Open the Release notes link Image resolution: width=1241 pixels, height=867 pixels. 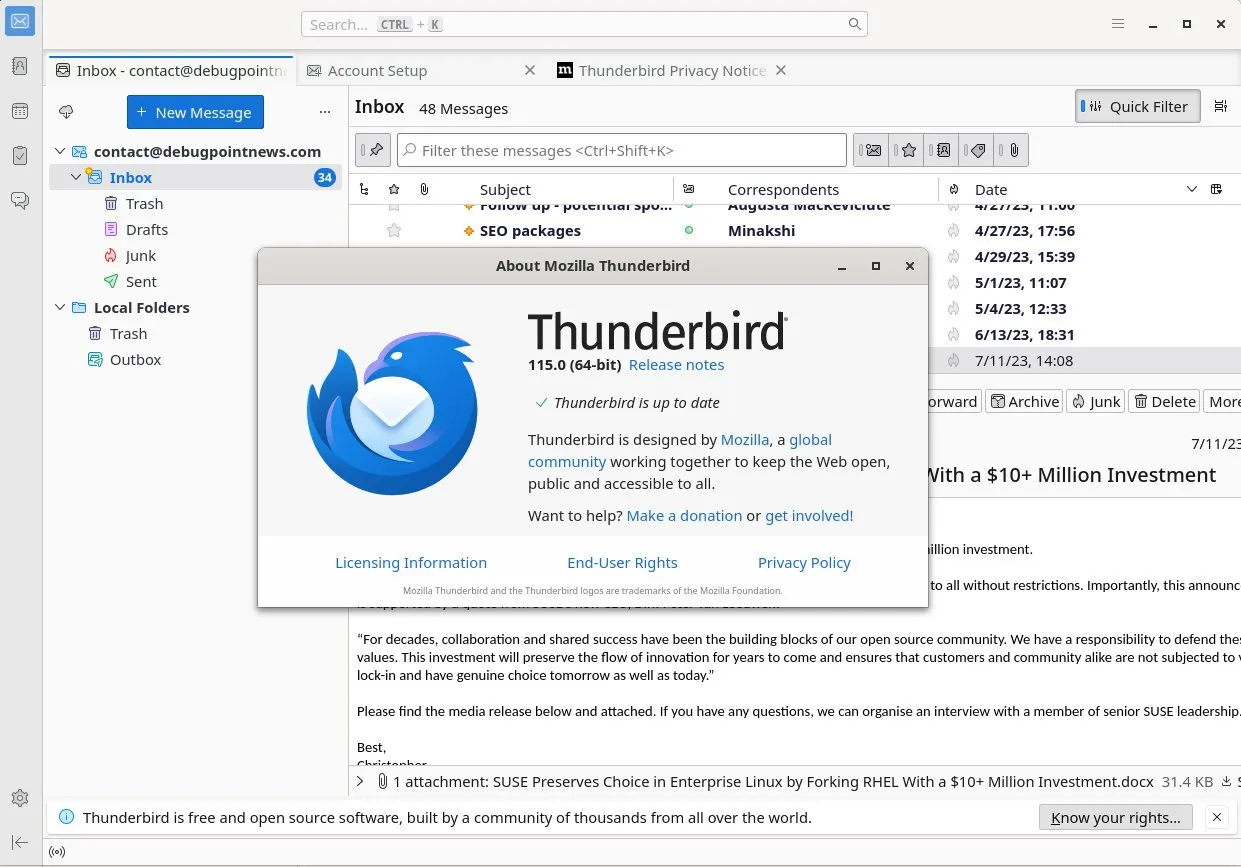pos(677,365)
